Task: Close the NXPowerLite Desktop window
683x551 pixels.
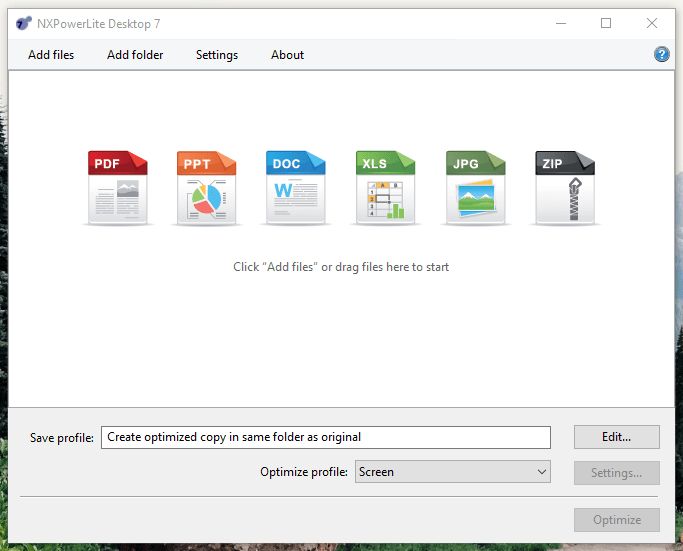Action: click(652, 23)
